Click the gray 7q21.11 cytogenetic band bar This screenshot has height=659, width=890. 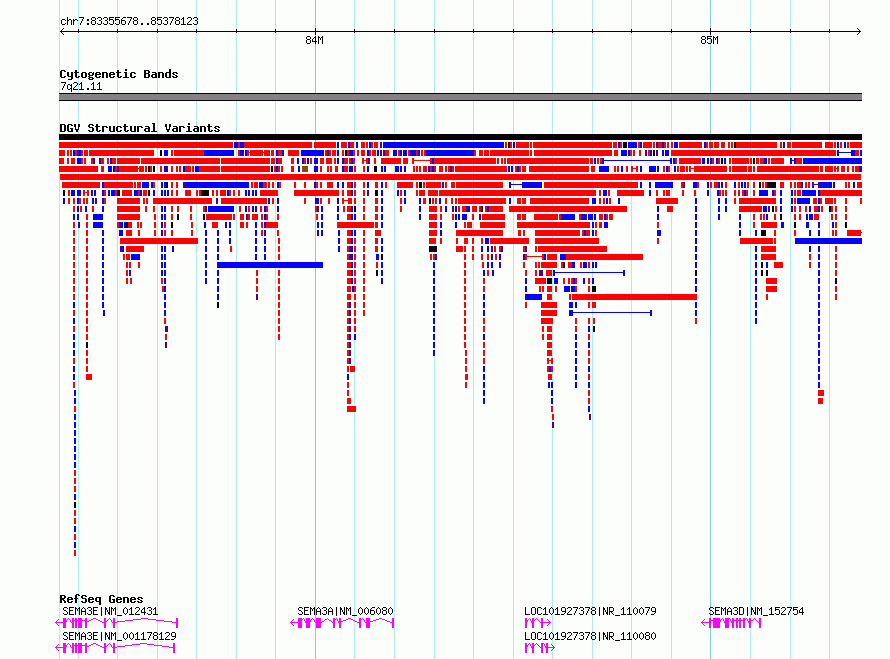click(x=460, y=97)
